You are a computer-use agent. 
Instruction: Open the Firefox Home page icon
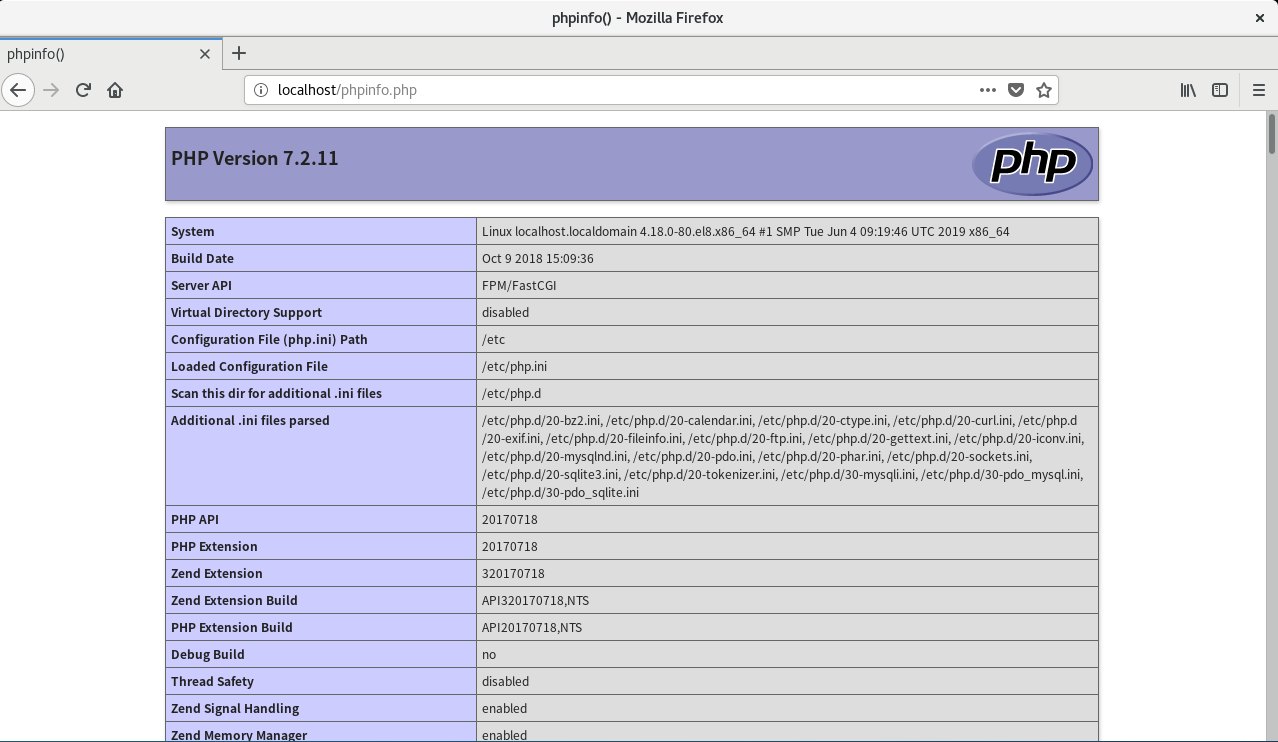click(x=115, y=90)
